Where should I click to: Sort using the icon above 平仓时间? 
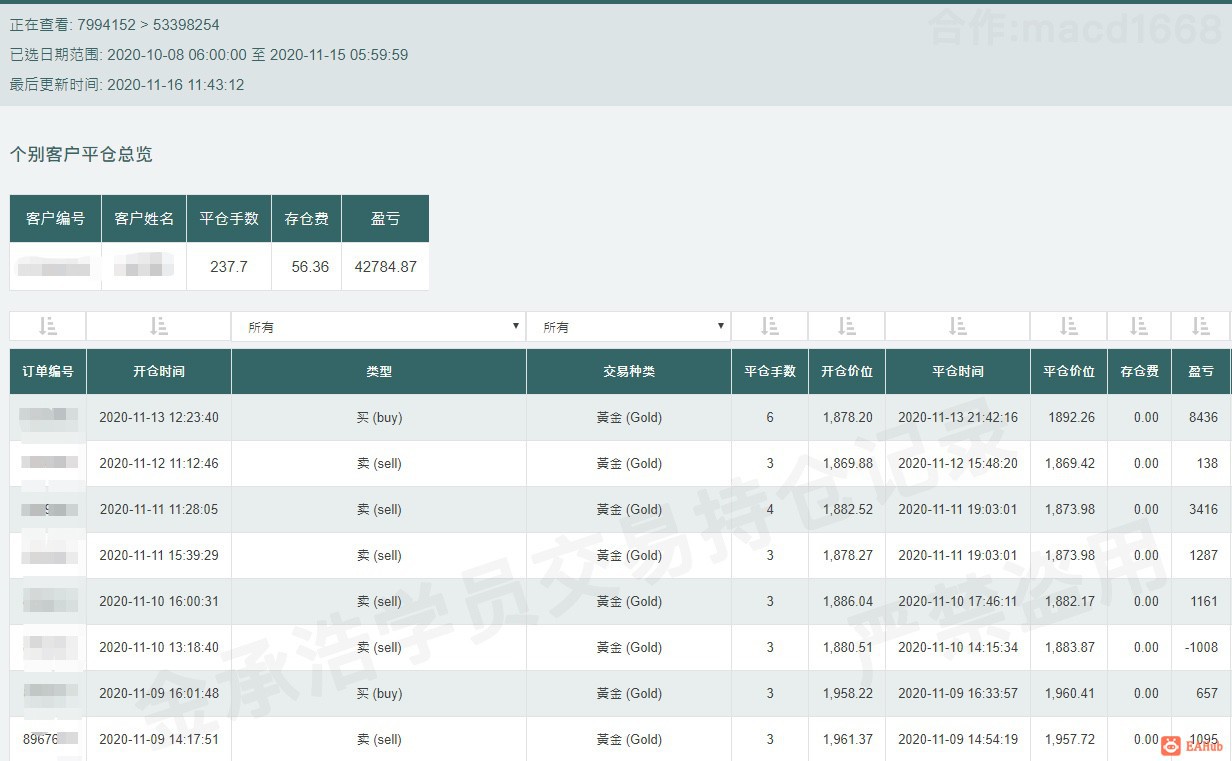pyautogui.click(x=957, y=326)
